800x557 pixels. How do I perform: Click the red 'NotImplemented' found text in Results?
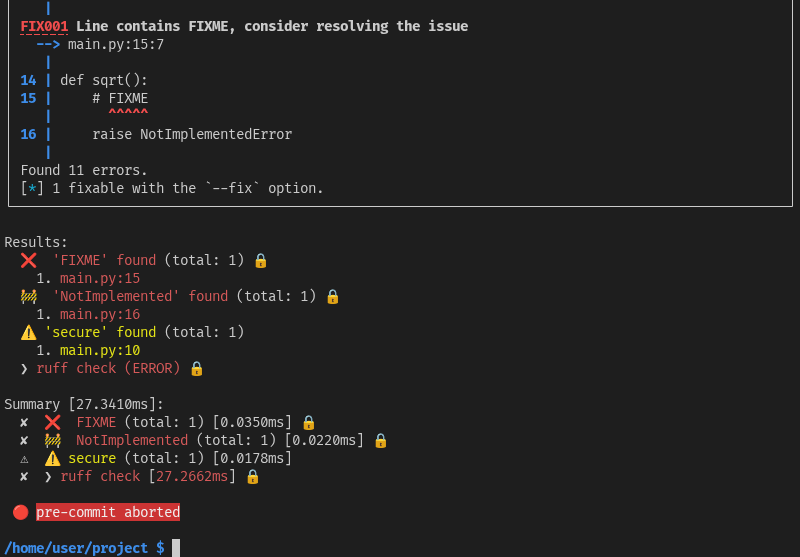click(140, 296)
